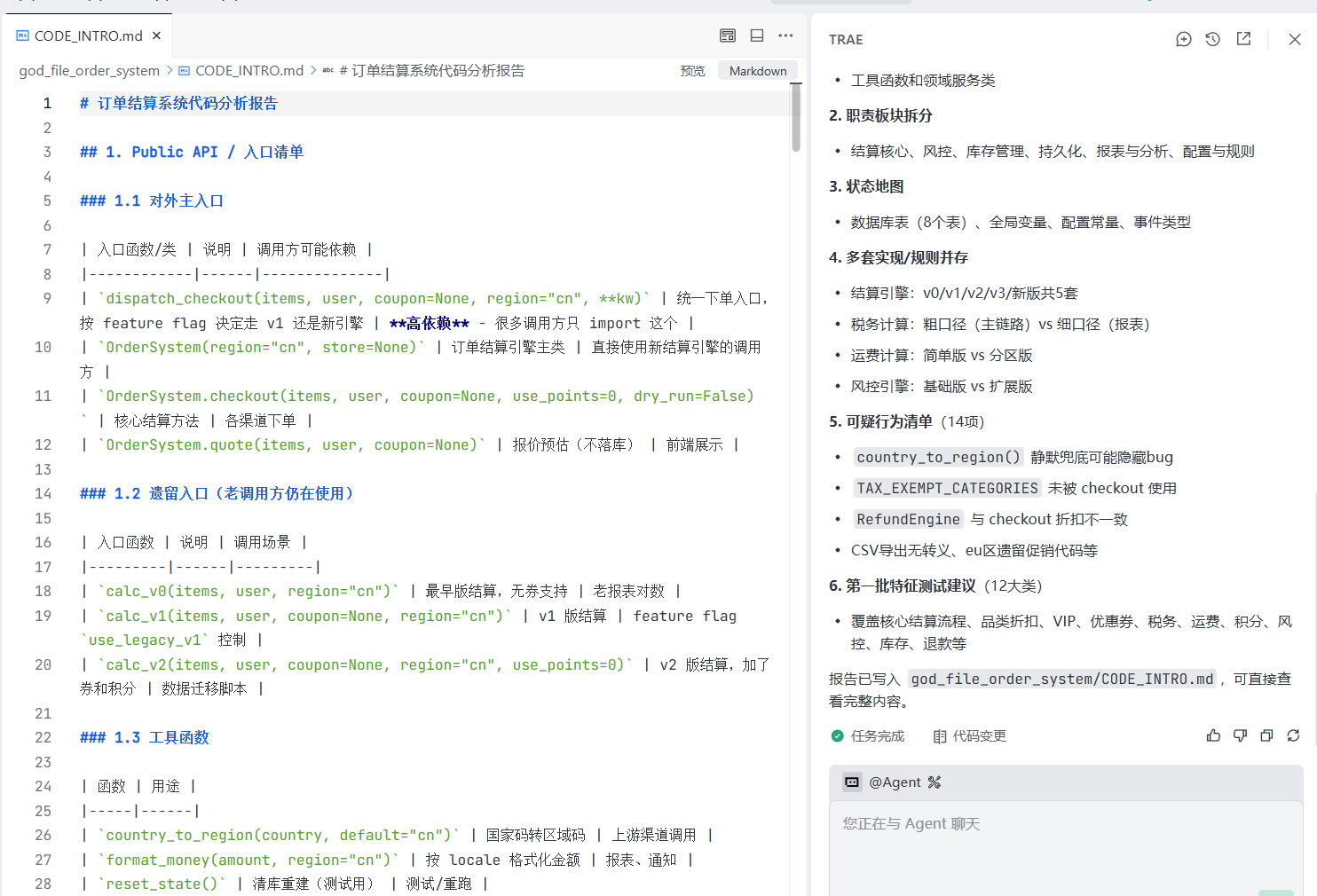Viewport: 1317px width, 896px height.
Task: Click the Agent icon badge before @Agent
Action: [852, 782]
